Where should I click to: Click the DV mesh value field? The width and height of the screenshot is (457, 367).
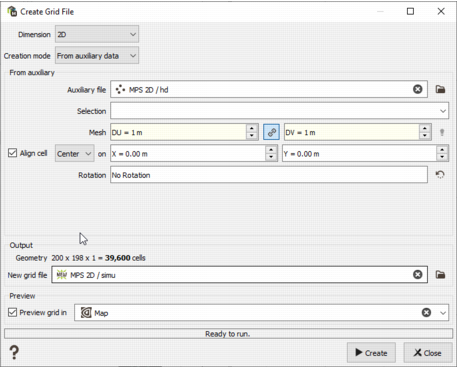tap(352, 132)
